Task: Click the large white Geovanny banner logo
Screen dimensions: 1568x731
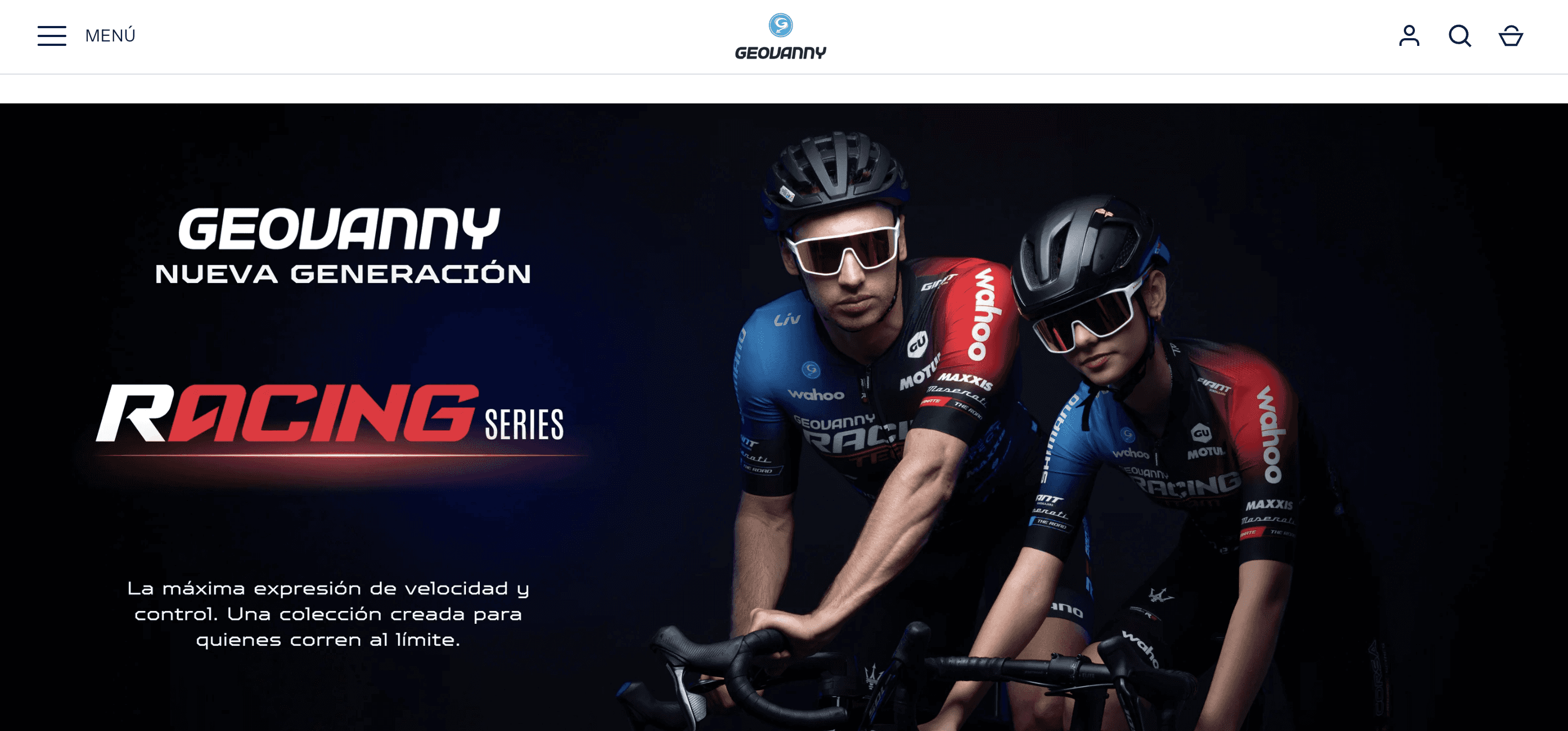Action: pyautogui.click(x=339, y=228)
